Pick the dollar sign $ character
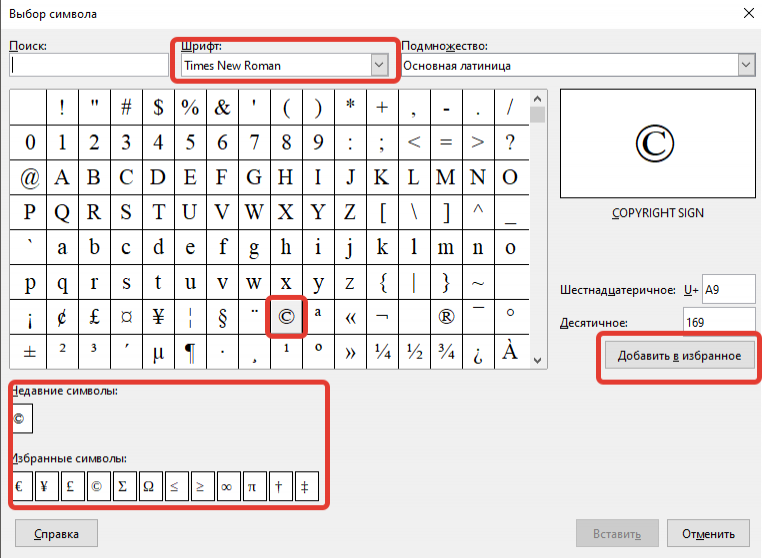Screen dimensions: 762x558 (x=158, y=107)
